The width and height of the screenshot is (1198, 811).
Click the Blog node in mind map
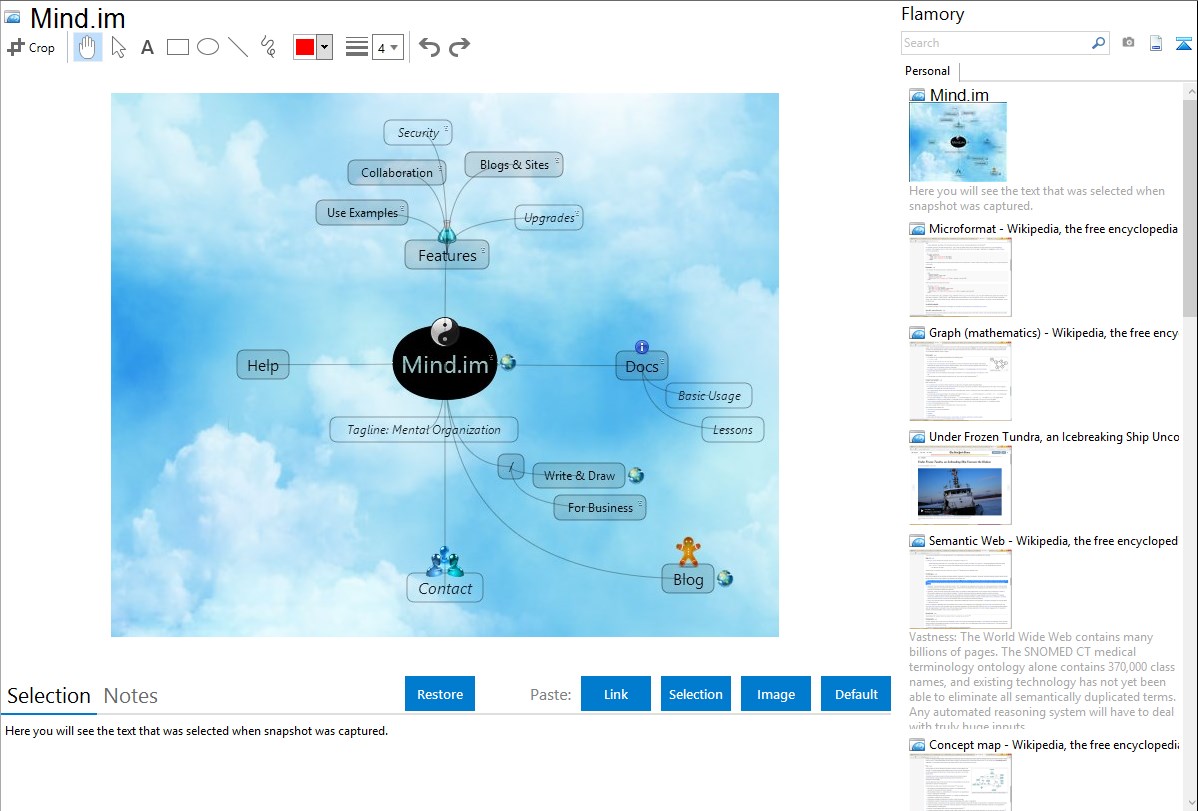click(x=688, y=579)
